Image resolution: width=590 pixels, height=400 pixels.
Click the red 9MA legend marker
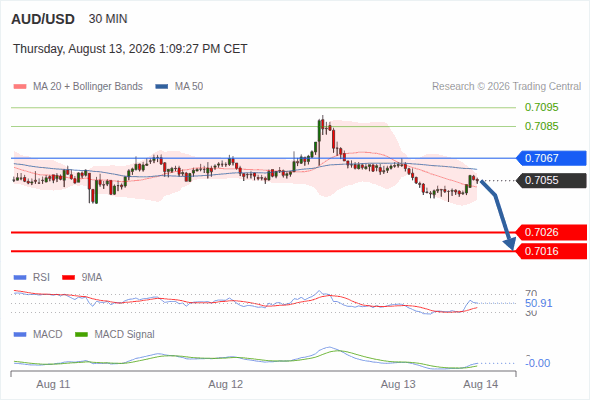pos(68,278)
